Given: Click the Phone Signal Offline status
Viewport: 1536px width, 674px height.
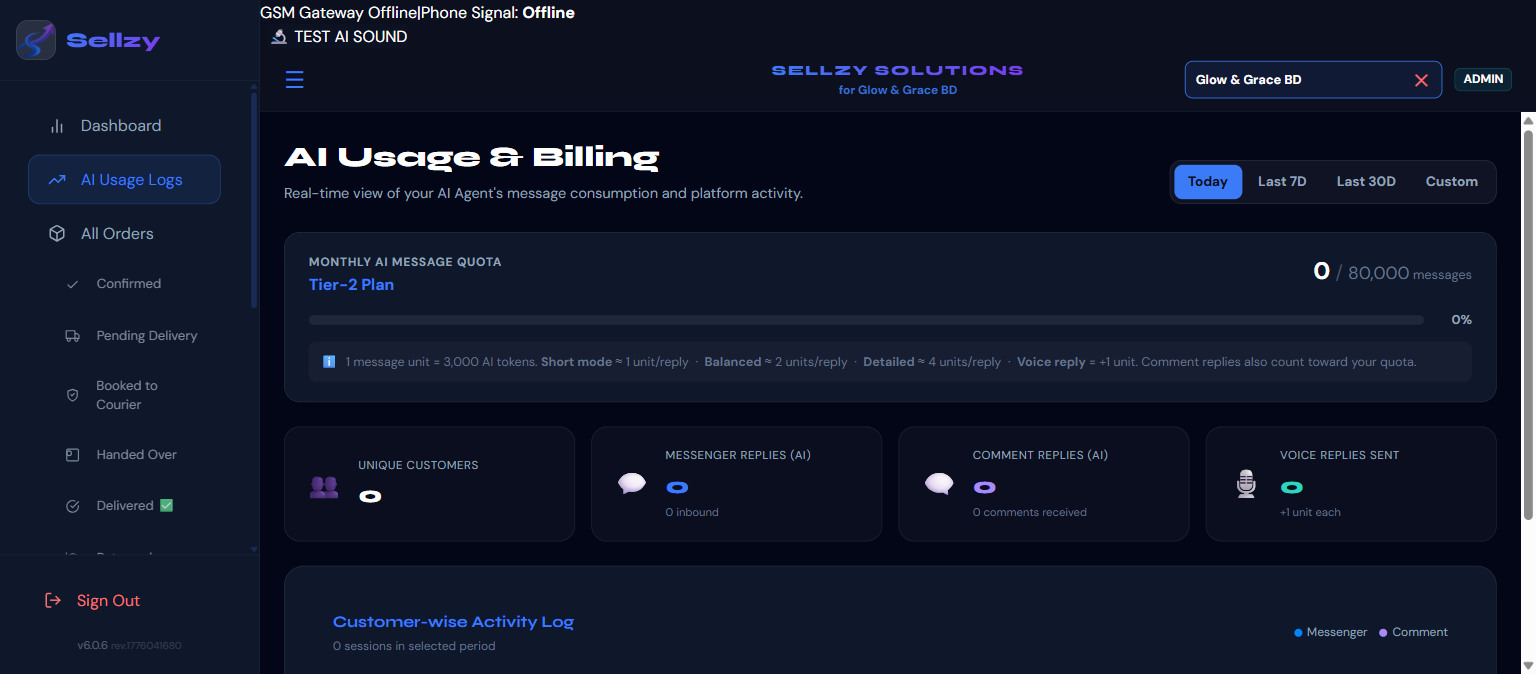Looking at the screenshot, I should tap(498, 13).
